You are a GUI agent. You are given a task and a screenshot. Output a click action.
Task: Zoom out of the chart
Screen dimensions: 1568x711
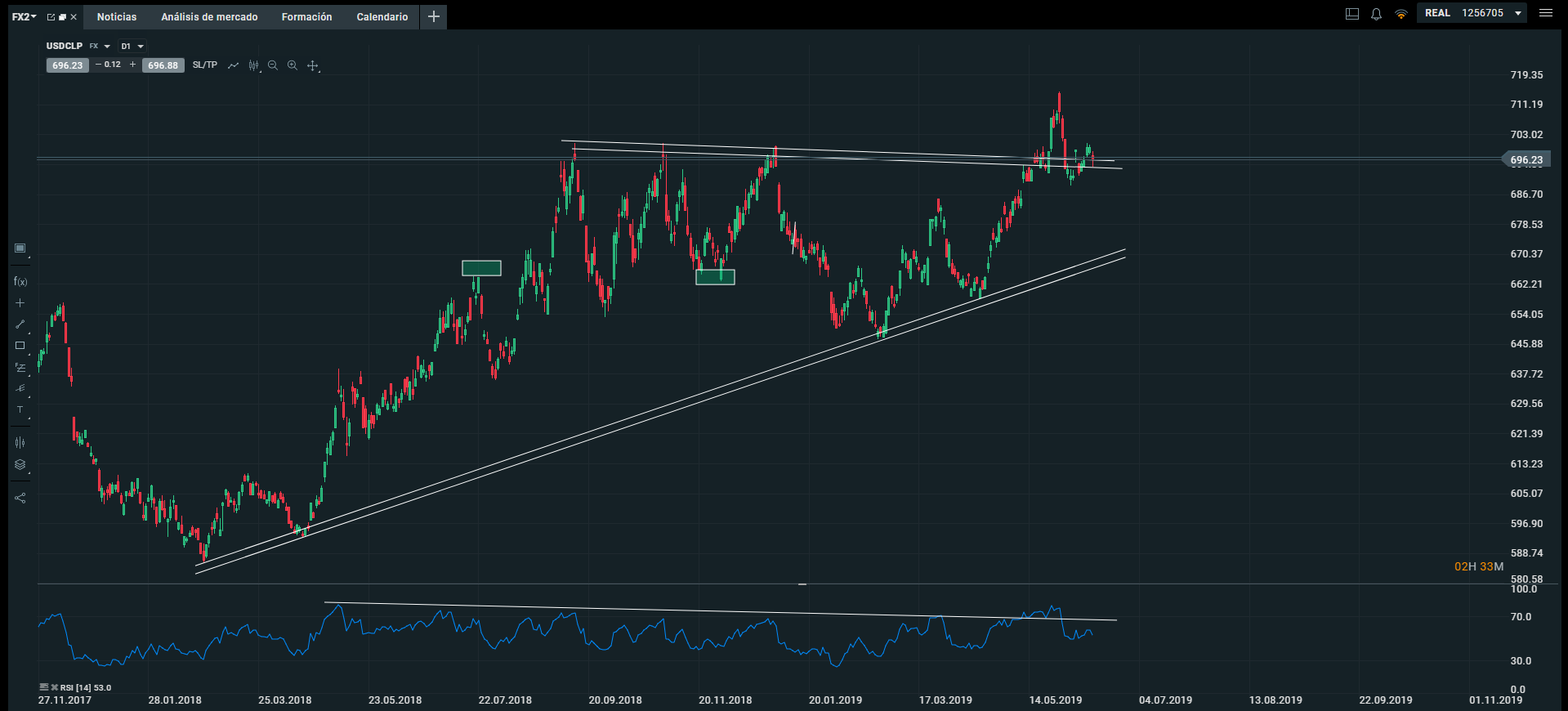coord(273,65)
